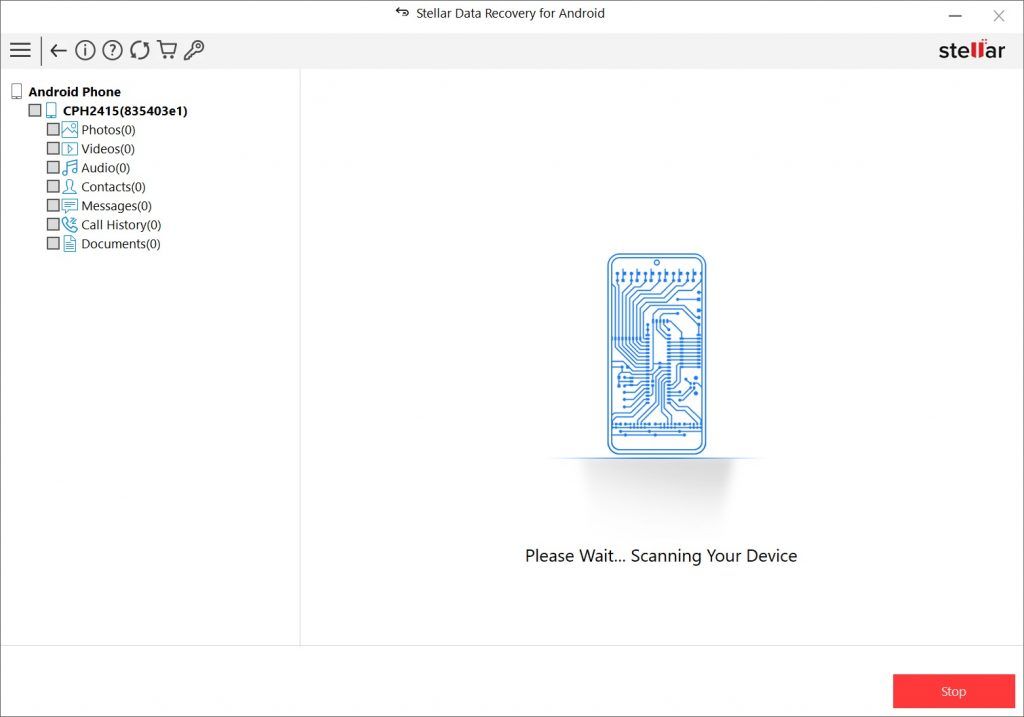Check the Documents(0) checkbox
Screen dimensions: 1024x717
54,243
